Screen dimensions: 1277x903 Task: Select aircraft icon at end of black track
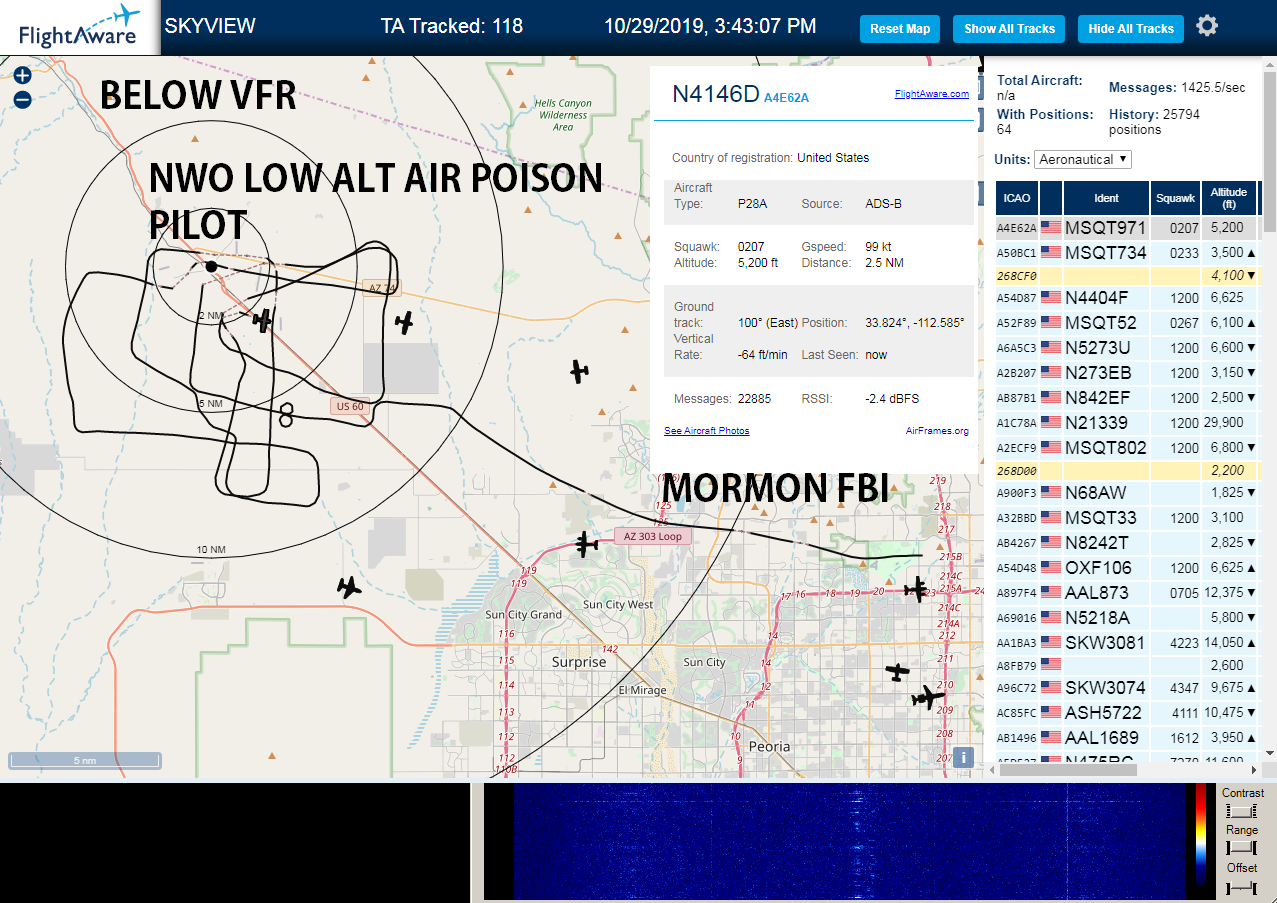click(x=916, y=589)
